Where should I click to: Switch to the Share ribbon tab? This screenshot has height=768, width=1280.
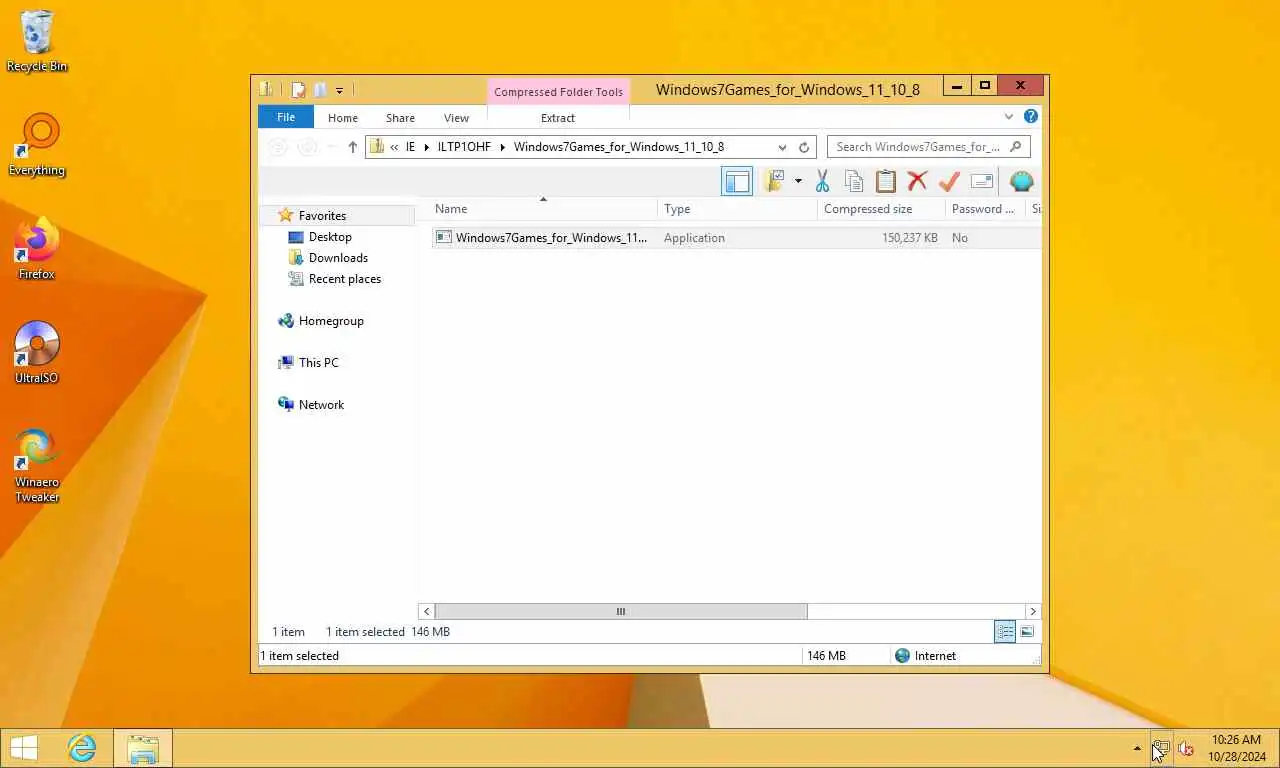coord(400,118)
